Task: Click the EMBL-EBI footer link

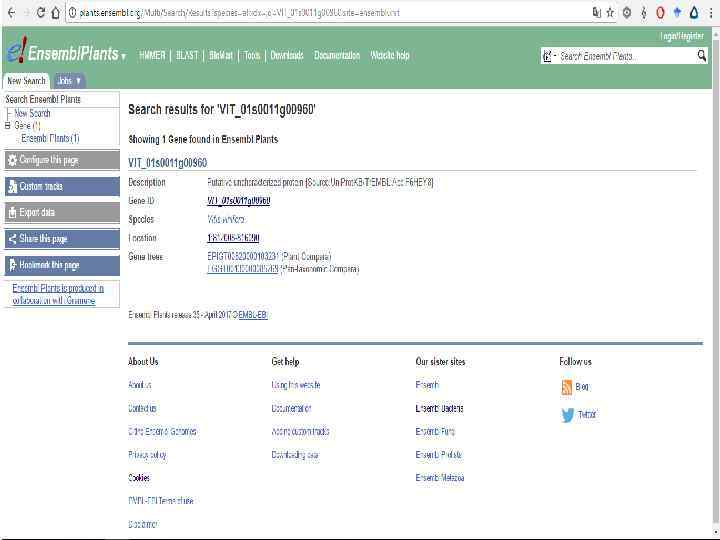Action: [x=253, y=315]
